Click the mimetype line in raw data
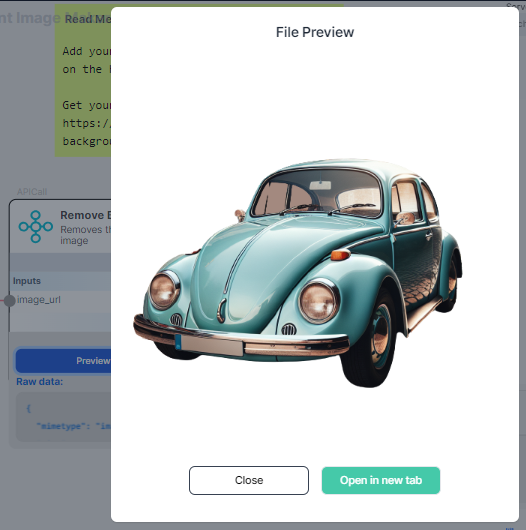Image resolution: width=526 pixels, height=530 pixels. coord(74,426)
